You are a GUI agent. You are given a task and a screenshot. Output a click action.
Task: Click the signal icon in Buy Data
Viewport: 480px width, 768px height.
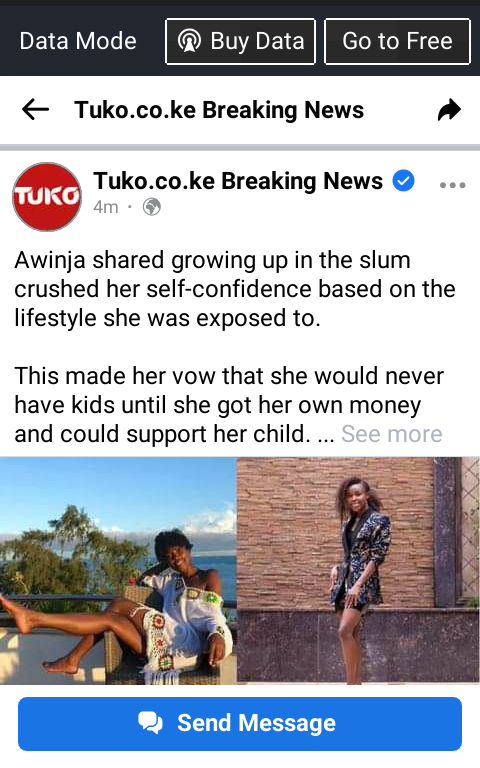(190, 41)
